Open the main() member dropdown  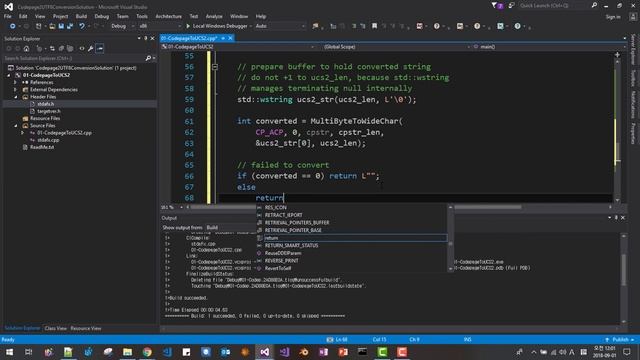(x=550, y=47)
